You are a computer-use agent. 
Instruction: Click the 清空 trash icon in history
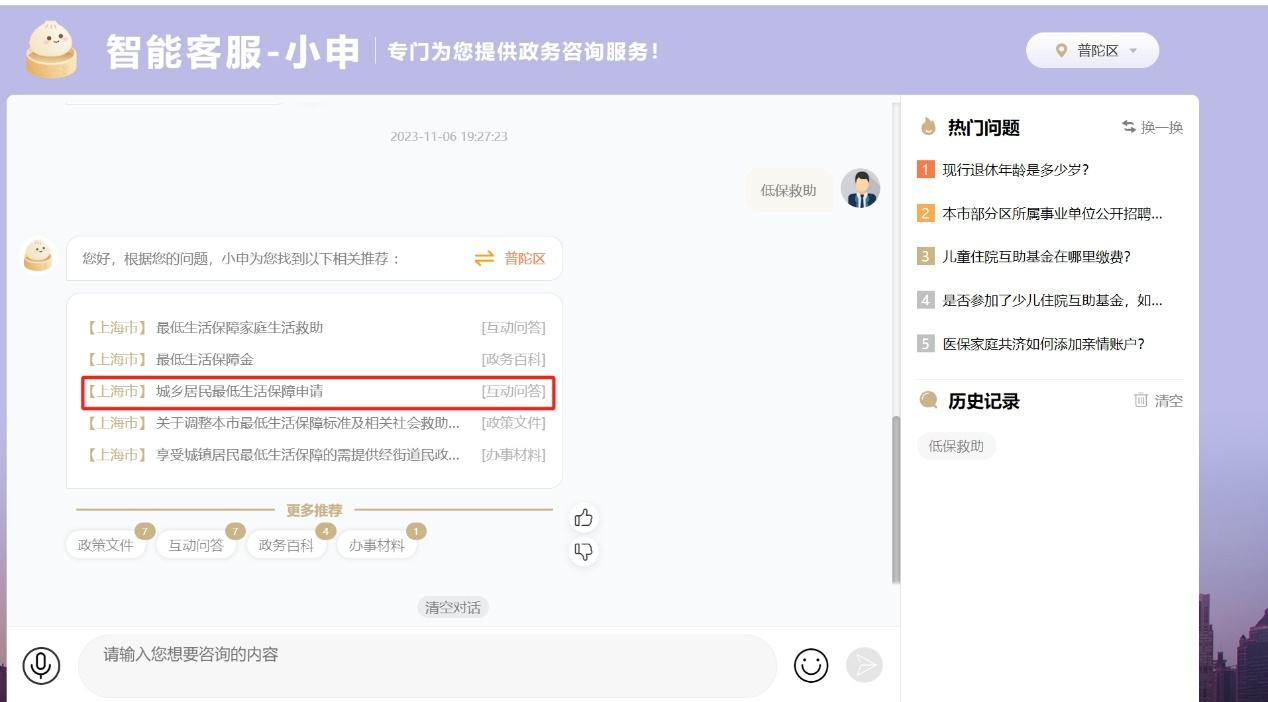(1140, 400)
